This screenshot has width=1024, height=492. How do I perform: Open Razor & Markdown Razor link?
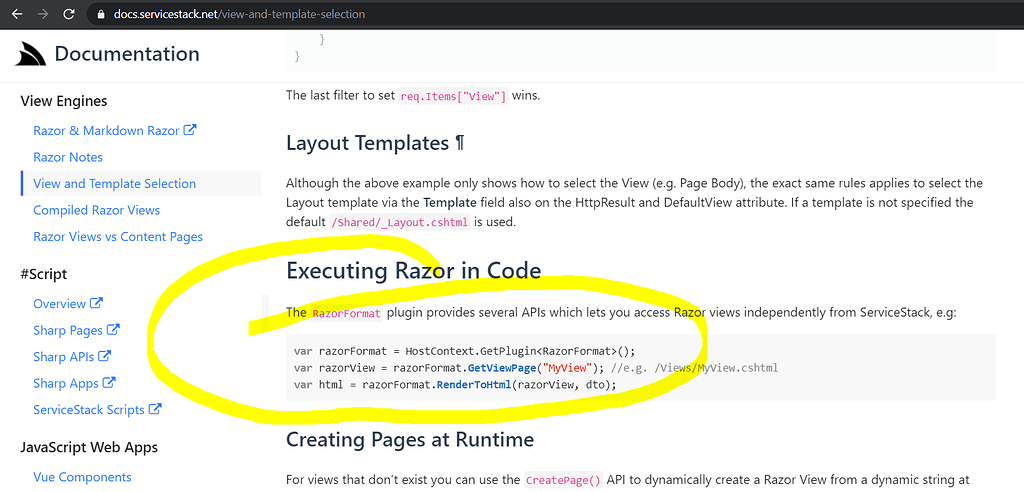pos(106,131)
